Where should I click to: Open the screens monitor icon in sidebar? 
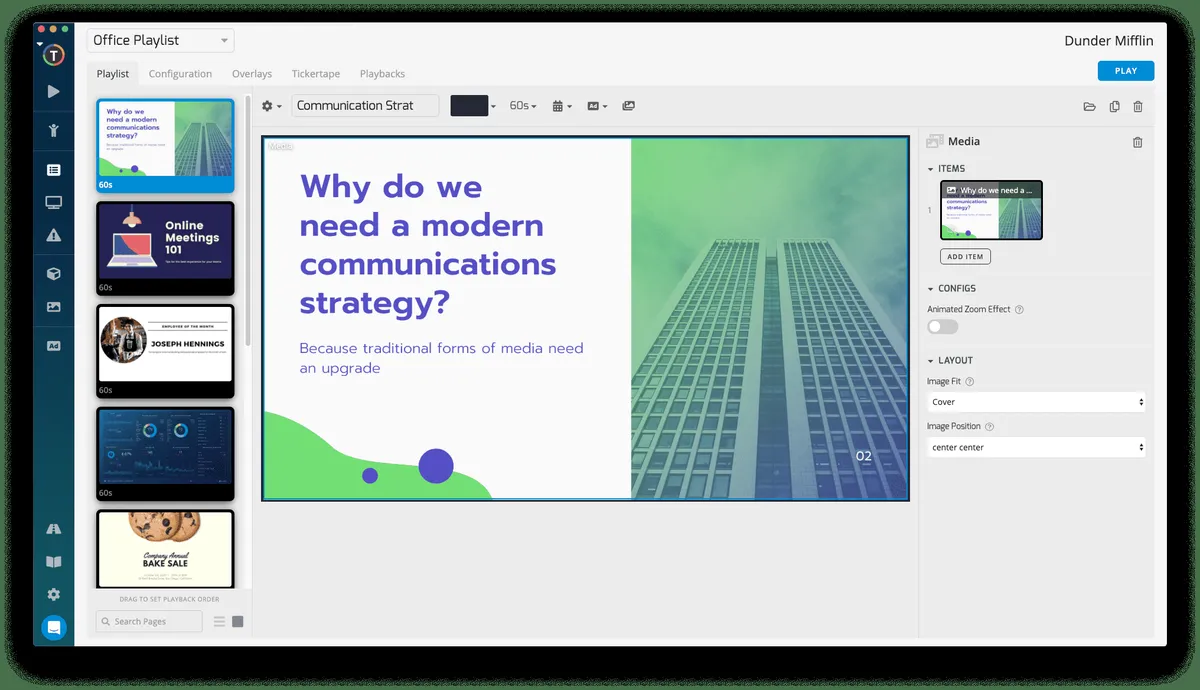[x=54, y=203]
